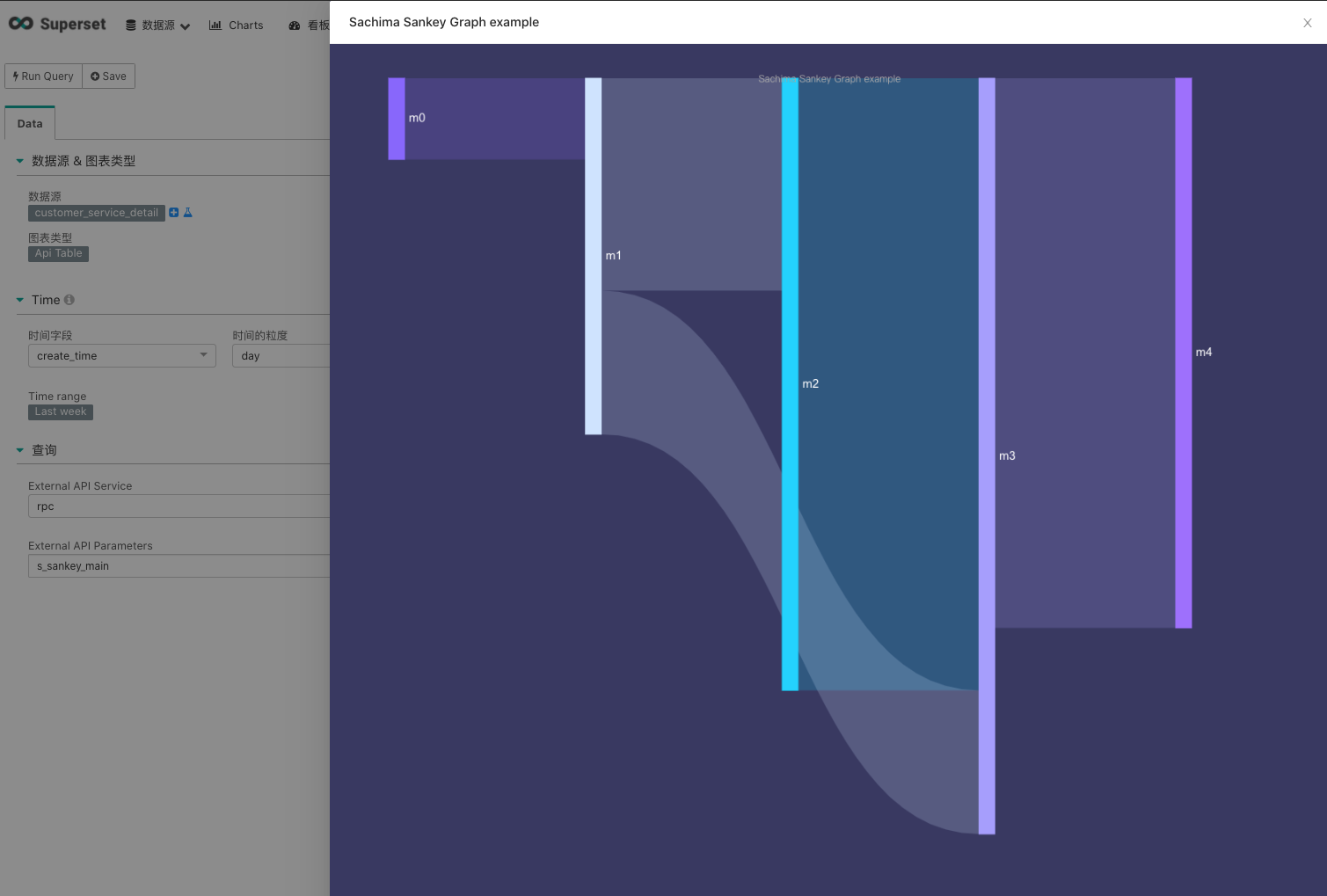This screenshot has width=1327, height=896.
Task: Open the 数据源 navbar menu
Action: (x=158, y=25)
